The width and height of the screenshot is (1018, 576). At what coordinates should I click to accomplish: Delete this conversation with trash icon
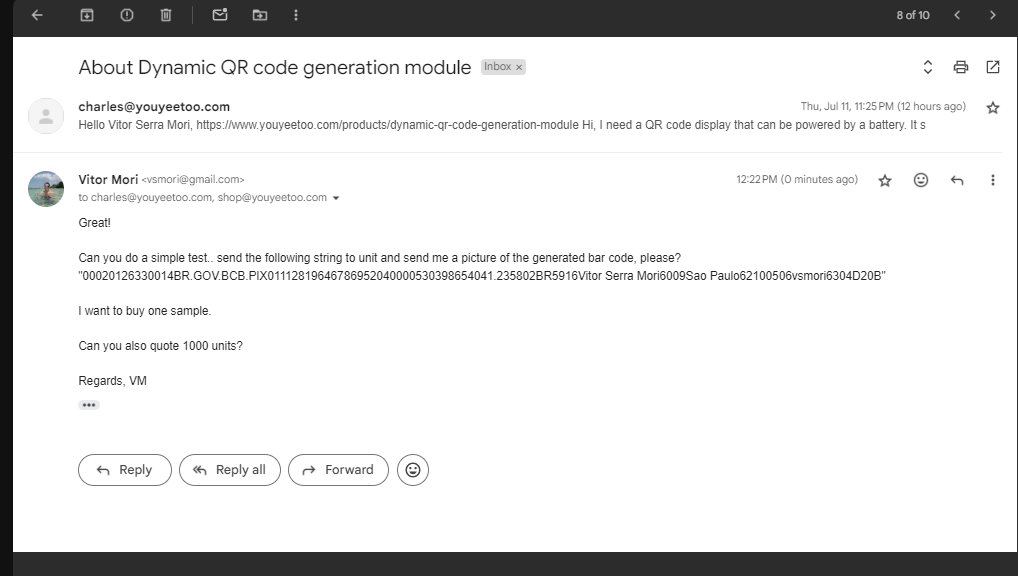click(x=166, y=15)
